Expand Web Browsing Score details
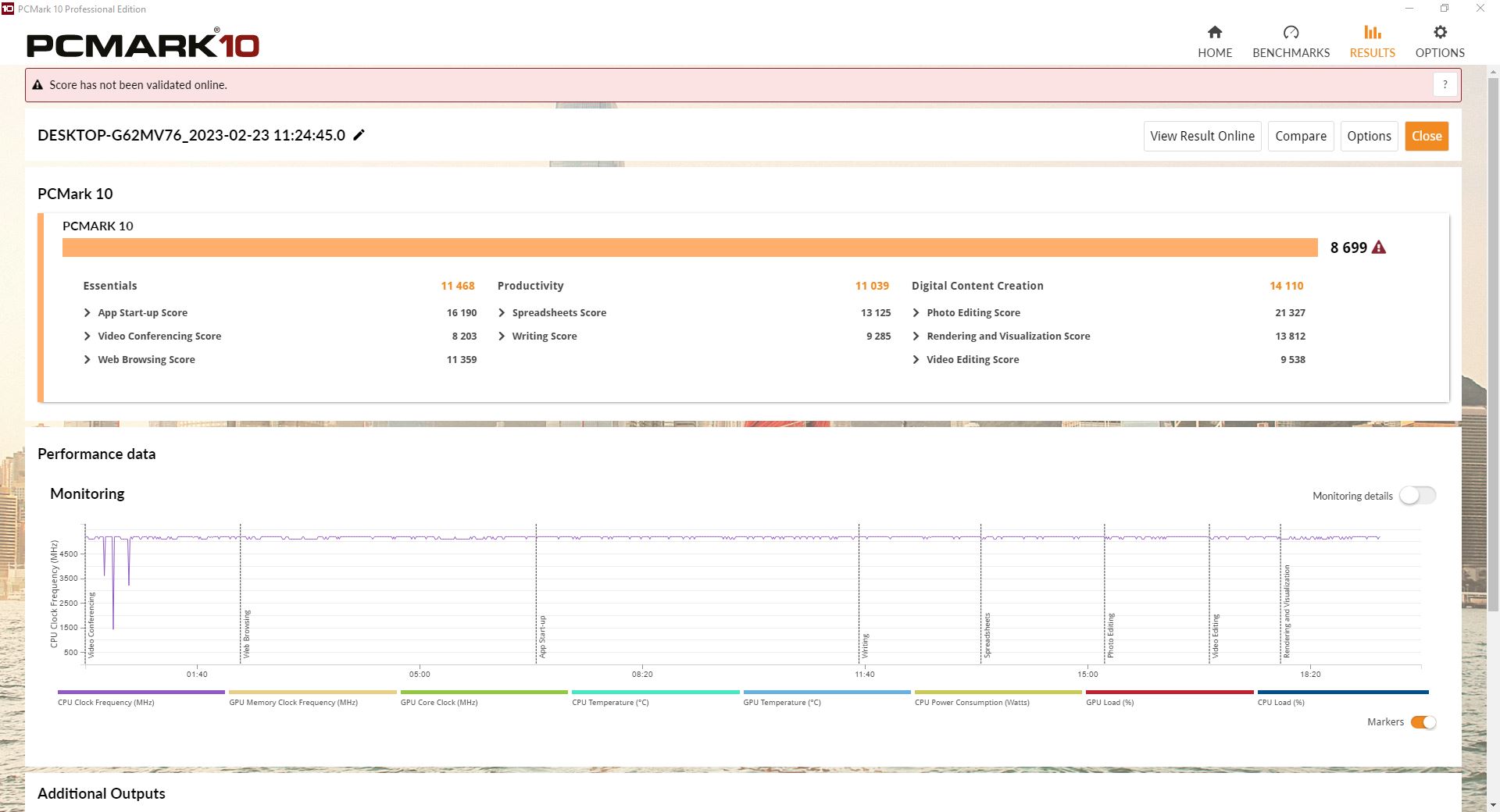Viewport: 1500px width, 812px height. pyautogui.click(x=87, y=359)
